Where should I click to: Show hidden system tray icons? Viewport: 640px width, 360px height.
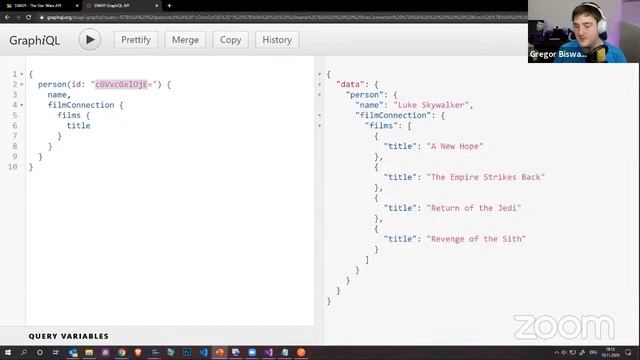tap(556, 353)
